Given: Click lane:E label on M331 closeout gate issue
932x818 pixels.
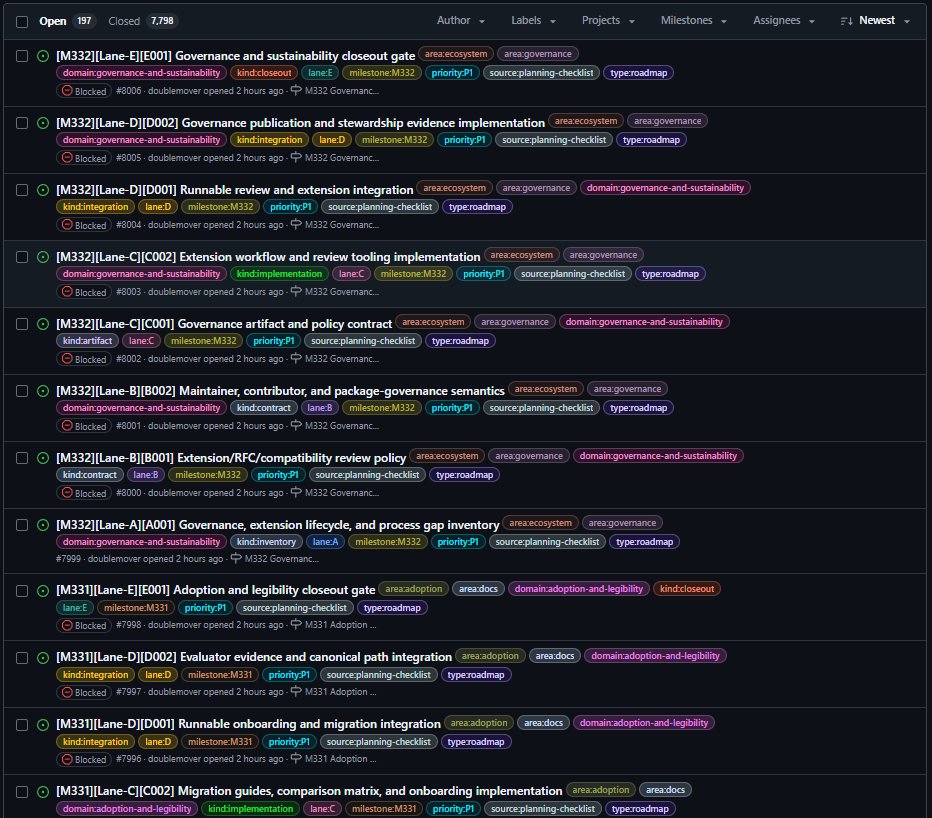Looking at the screenshot, I should pyautogui.click(x=75, y=608).
